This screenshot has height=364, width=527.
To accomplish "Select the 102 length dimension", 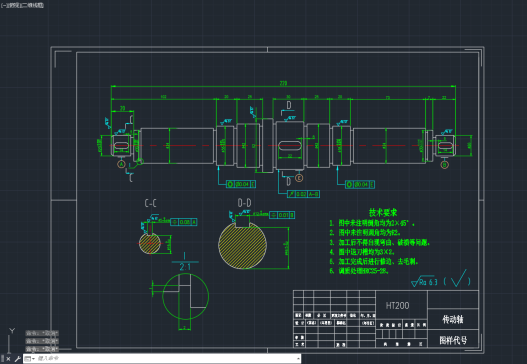I will 163,97.
